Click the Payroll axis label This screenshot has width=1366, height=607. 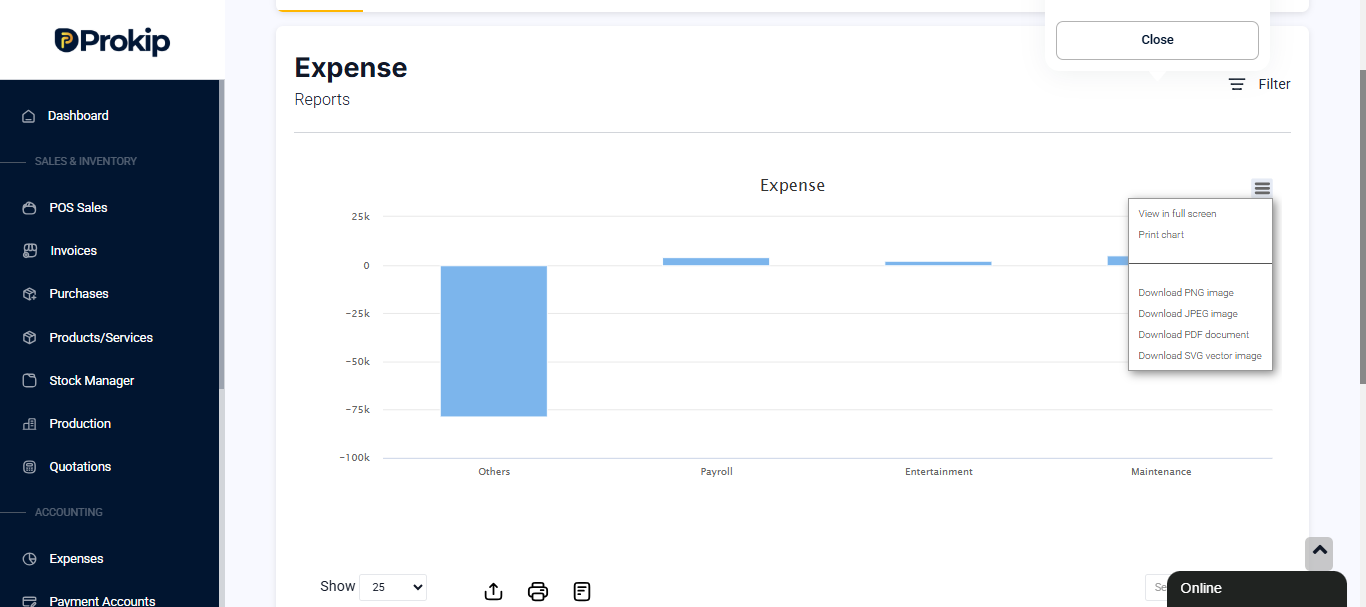point(716,472)
